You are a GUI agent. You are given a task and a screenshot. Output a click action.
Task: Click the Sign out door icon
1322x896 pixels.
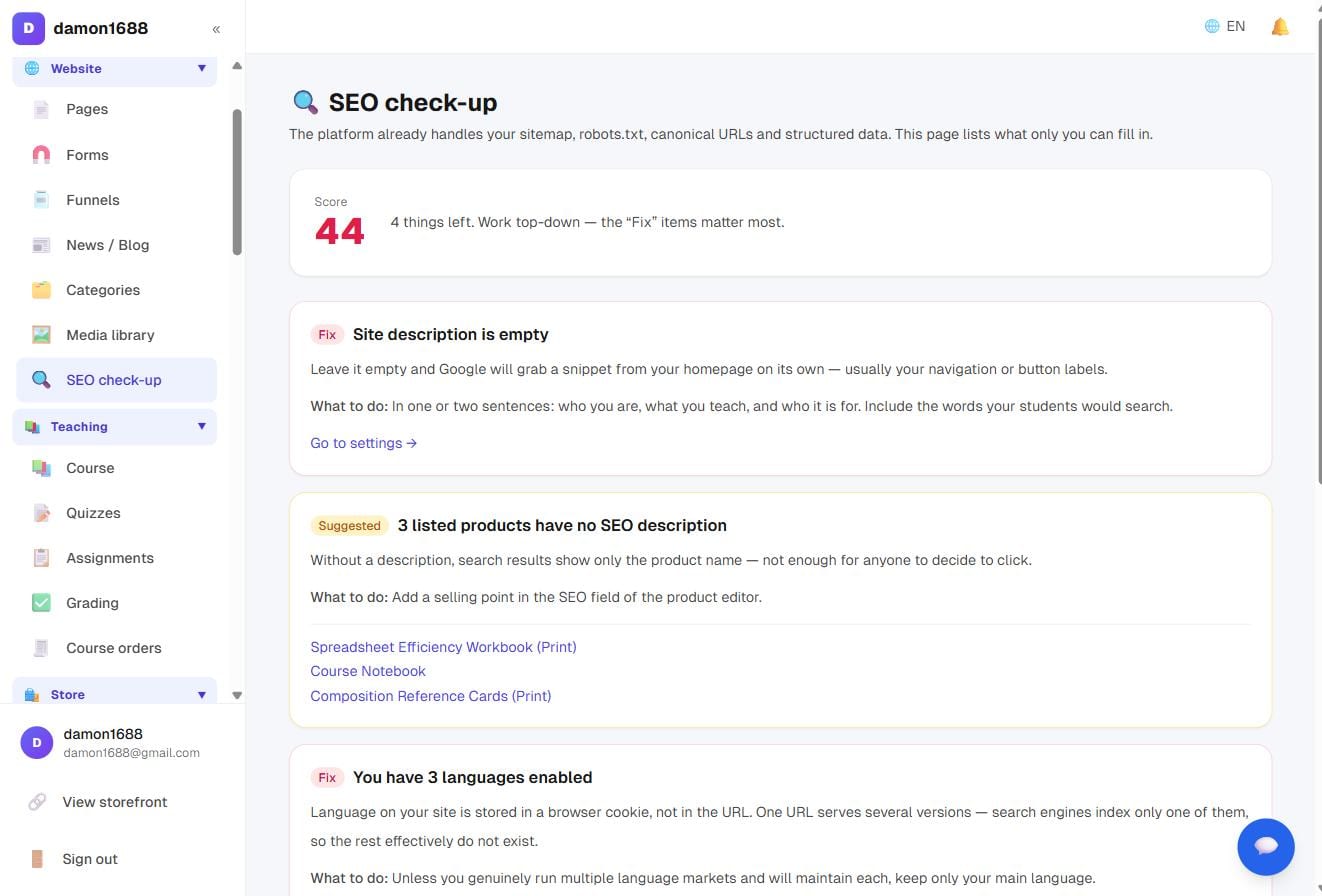coord(37,859)
